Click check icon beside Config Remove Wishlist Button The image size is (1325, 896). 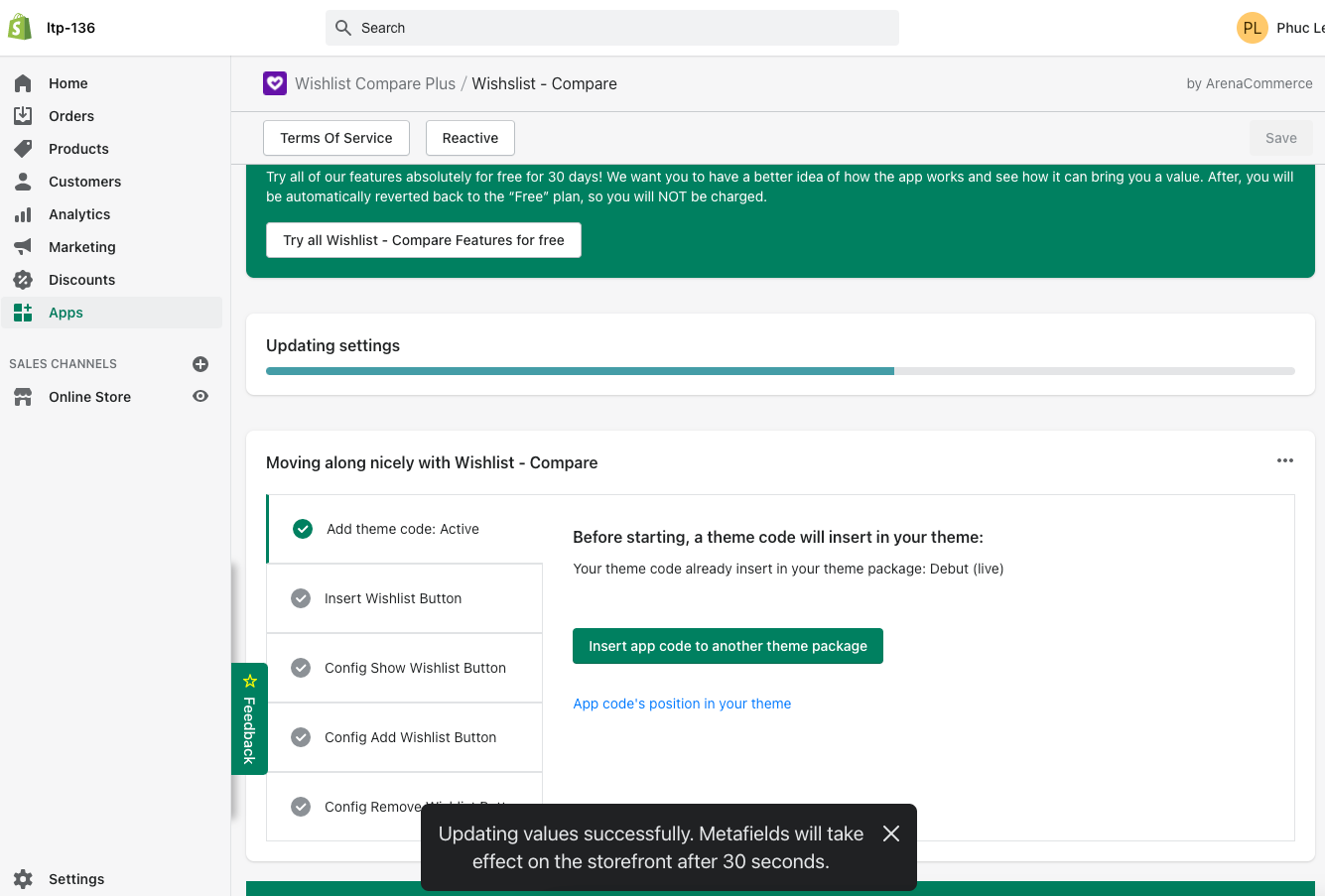coord(301,807)
